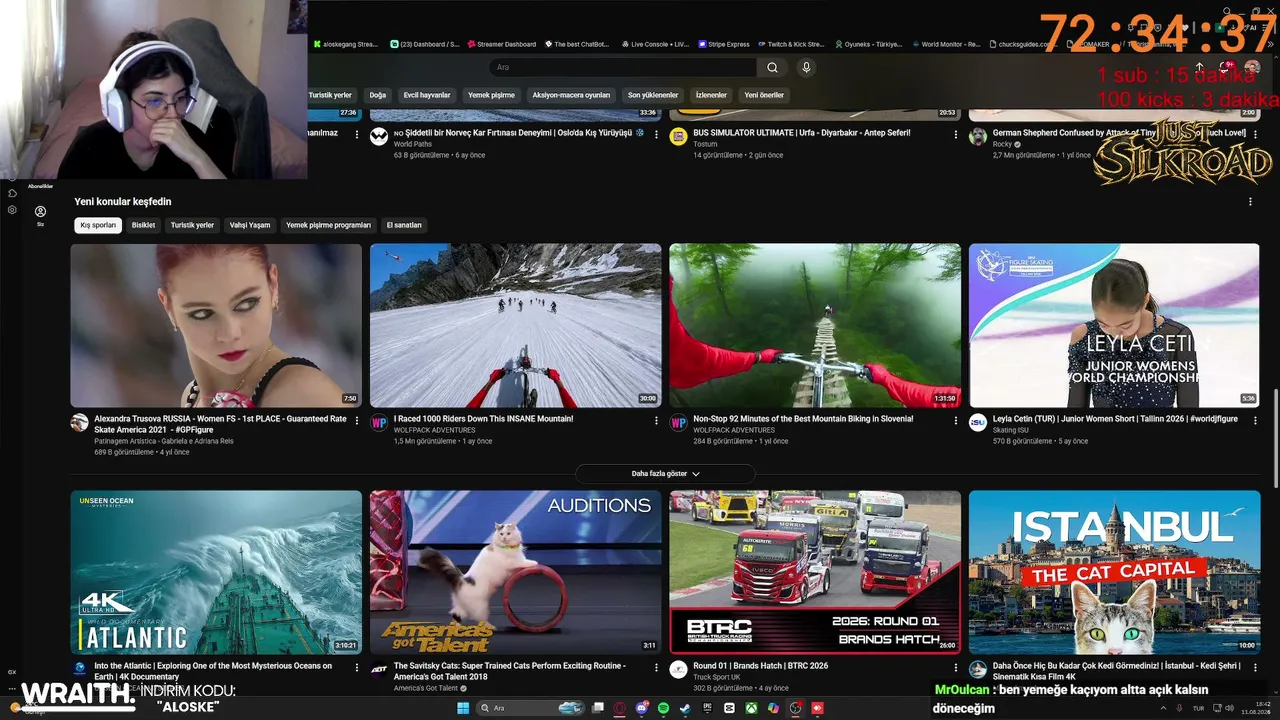Viewport: 1280px width, 720px height.
Task: Open options menu for Leyla Cetin video
Action: [x=1255, y=420]
